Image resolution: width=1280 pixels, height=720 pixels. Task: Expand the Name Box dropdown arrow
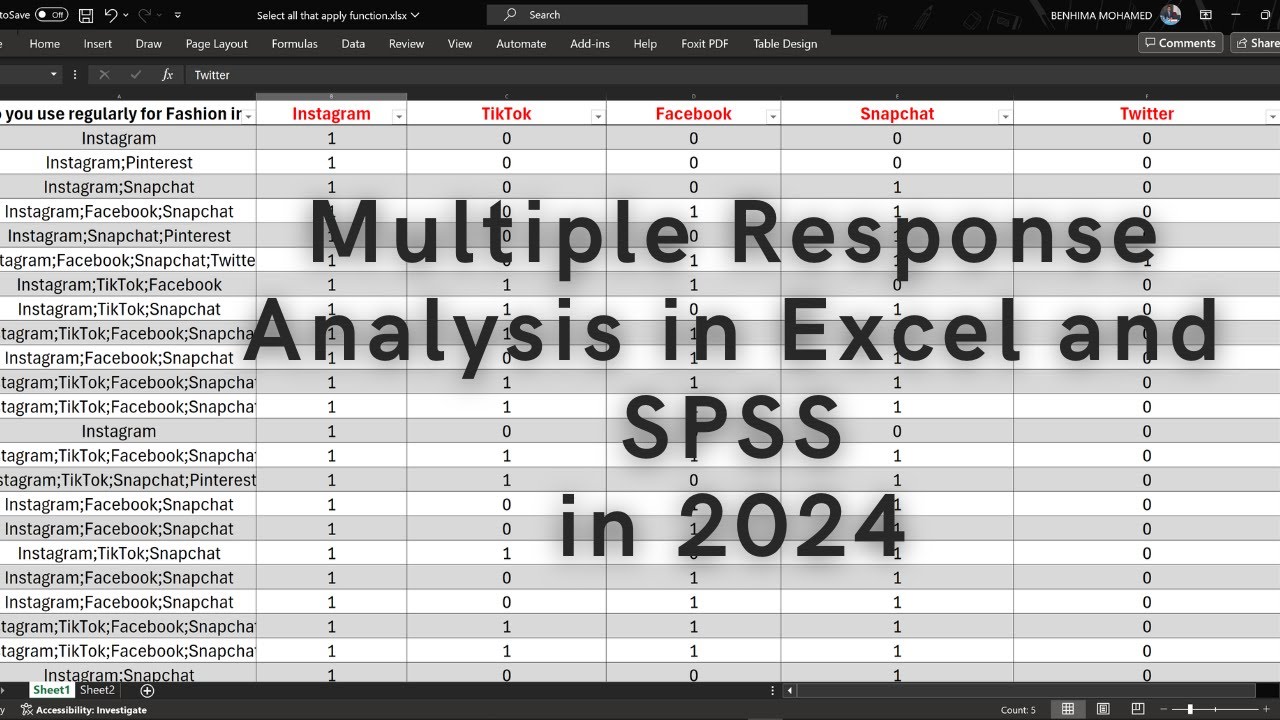click(x=54, y=75)
